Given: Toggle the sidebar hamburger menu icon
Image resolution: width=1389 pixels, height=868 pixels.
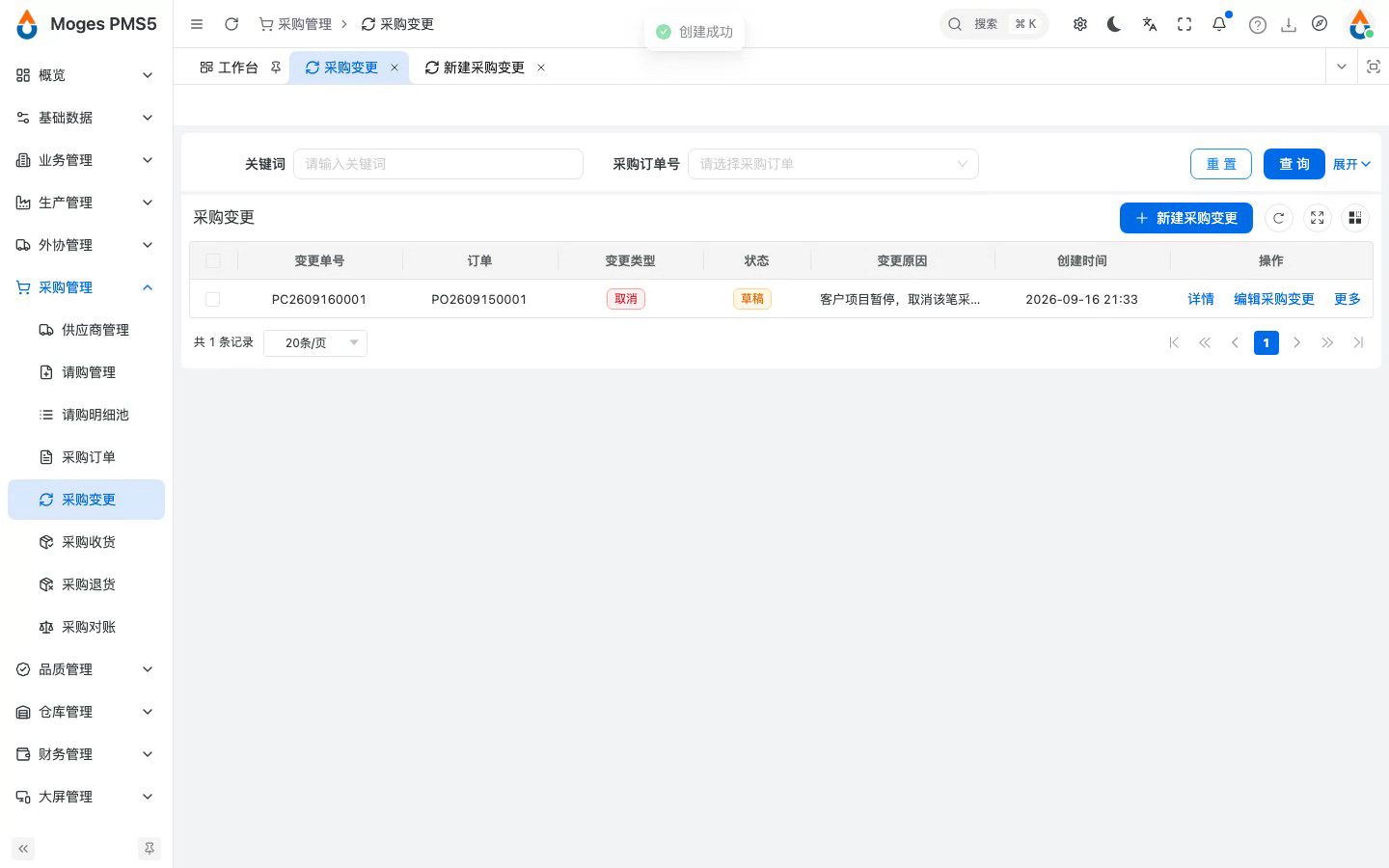Looking at the screenshot, I should coord(197,24).
